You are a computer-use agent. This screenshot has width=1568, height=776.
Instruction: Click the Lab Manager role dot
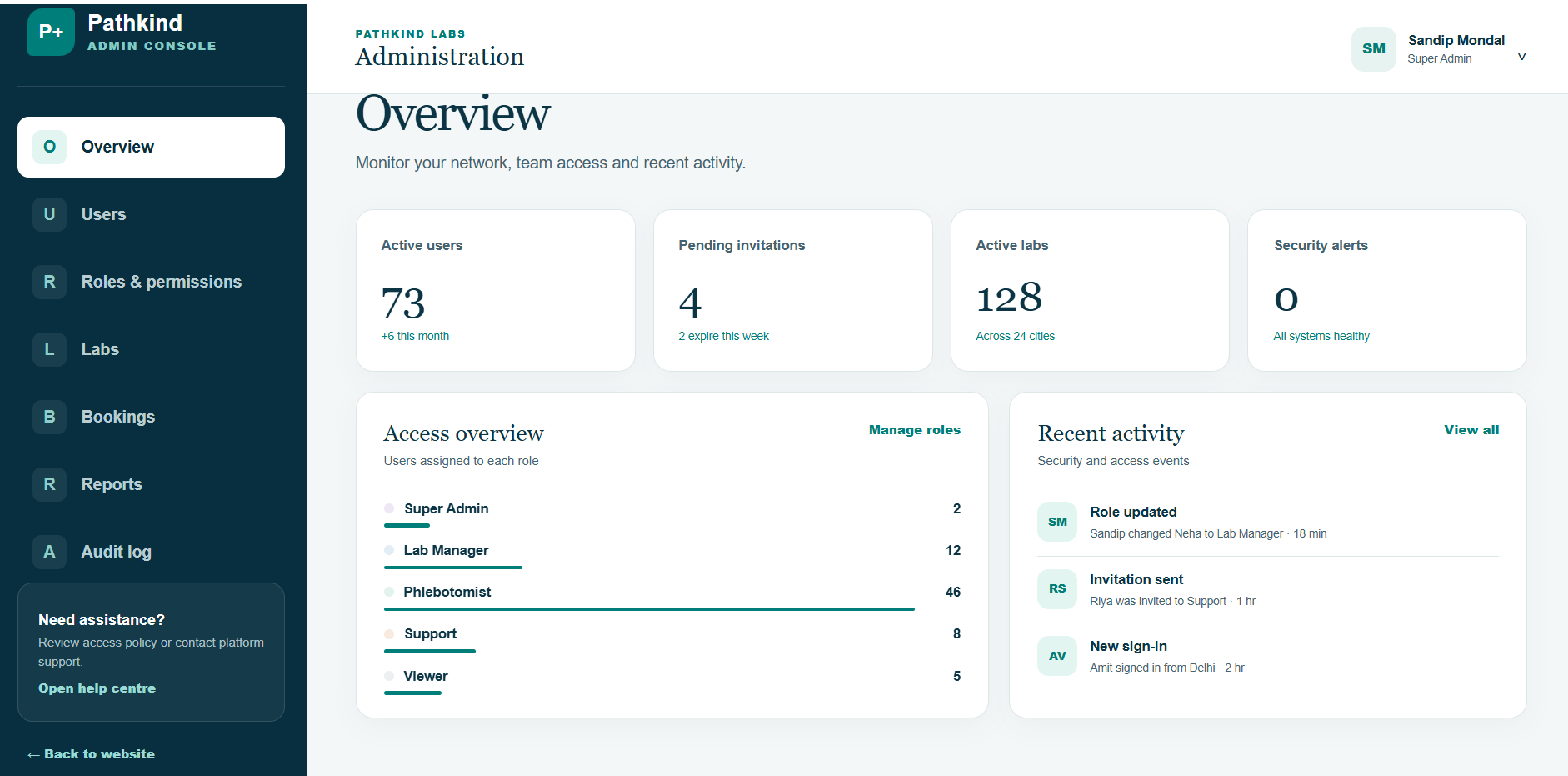point(389,550)
